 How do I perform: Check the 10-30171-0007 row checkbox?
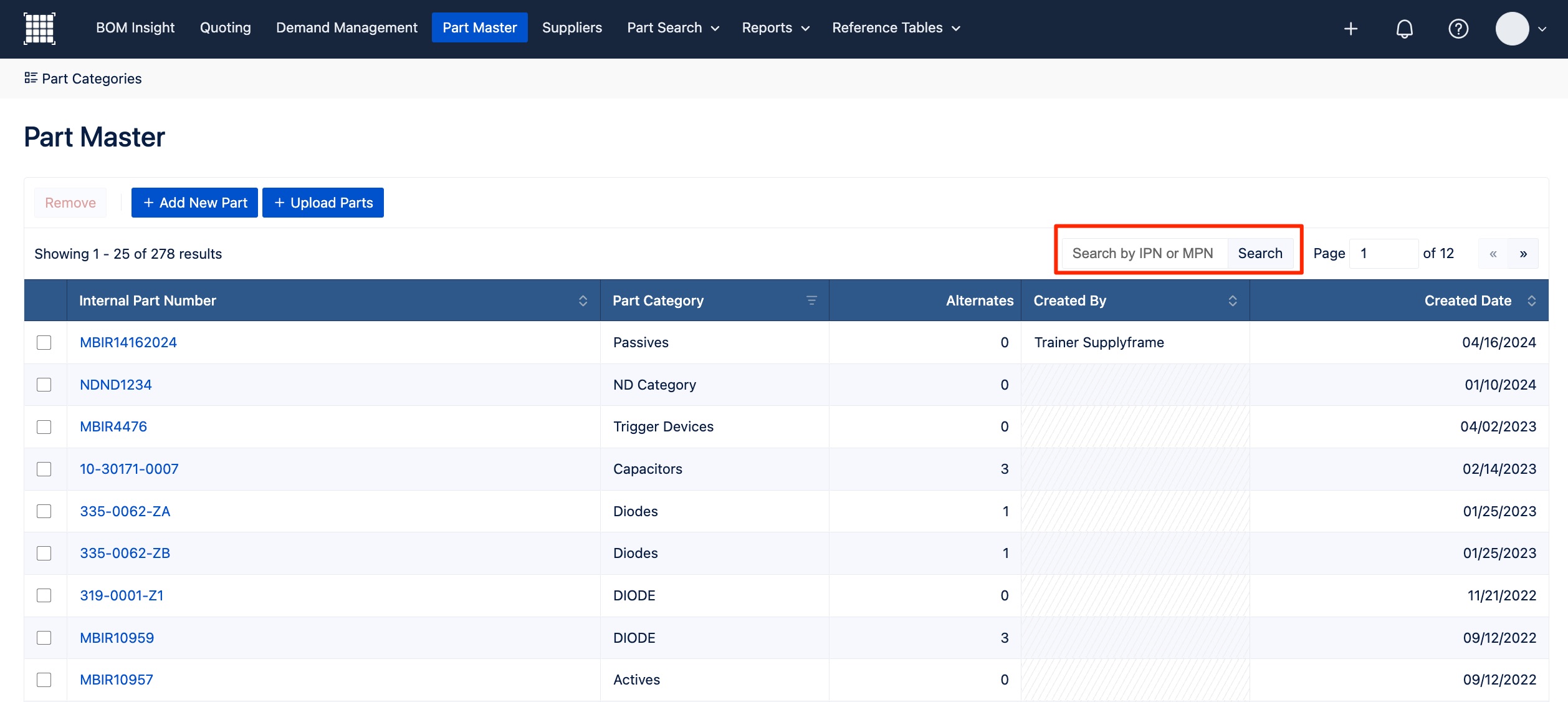tap(44, 469)
